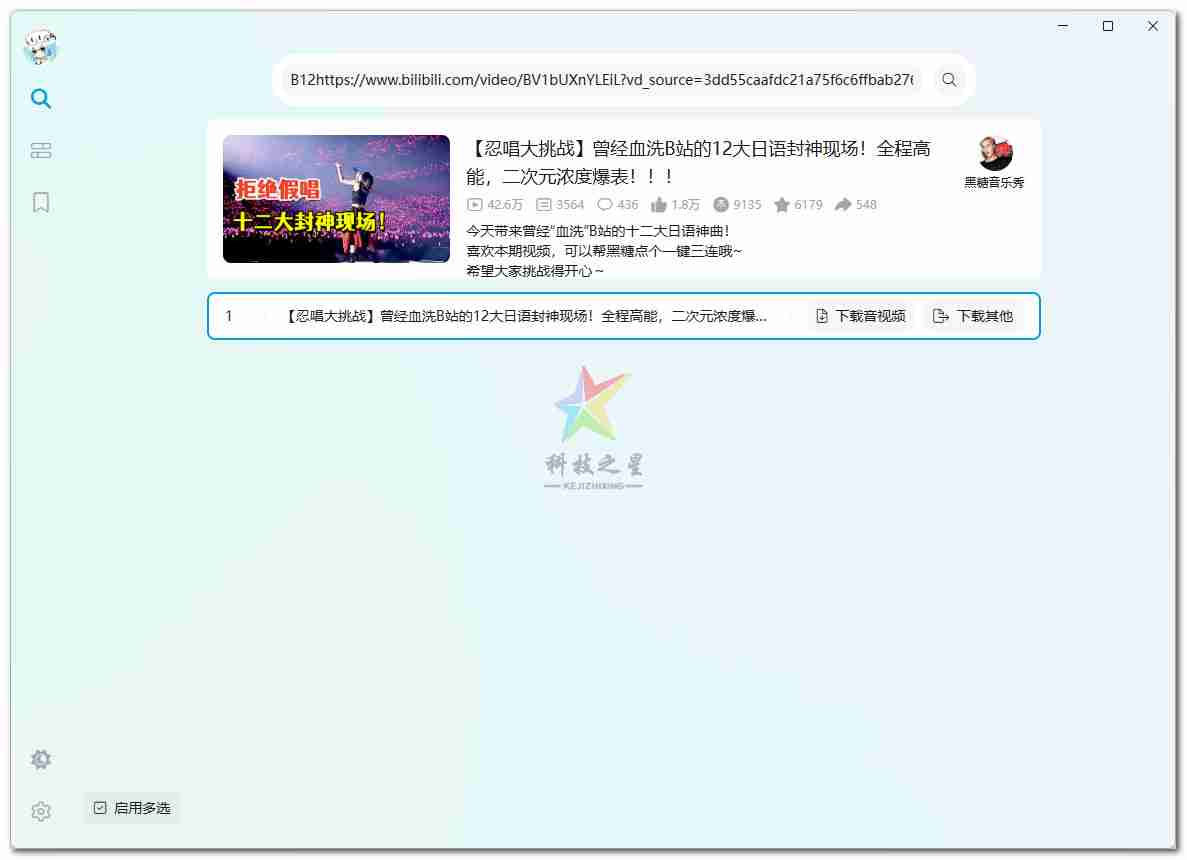This screenshot has height=860, width=1187.
Task: Click the 黑糖音乐秀 uploader avatar
Action: 994,154
